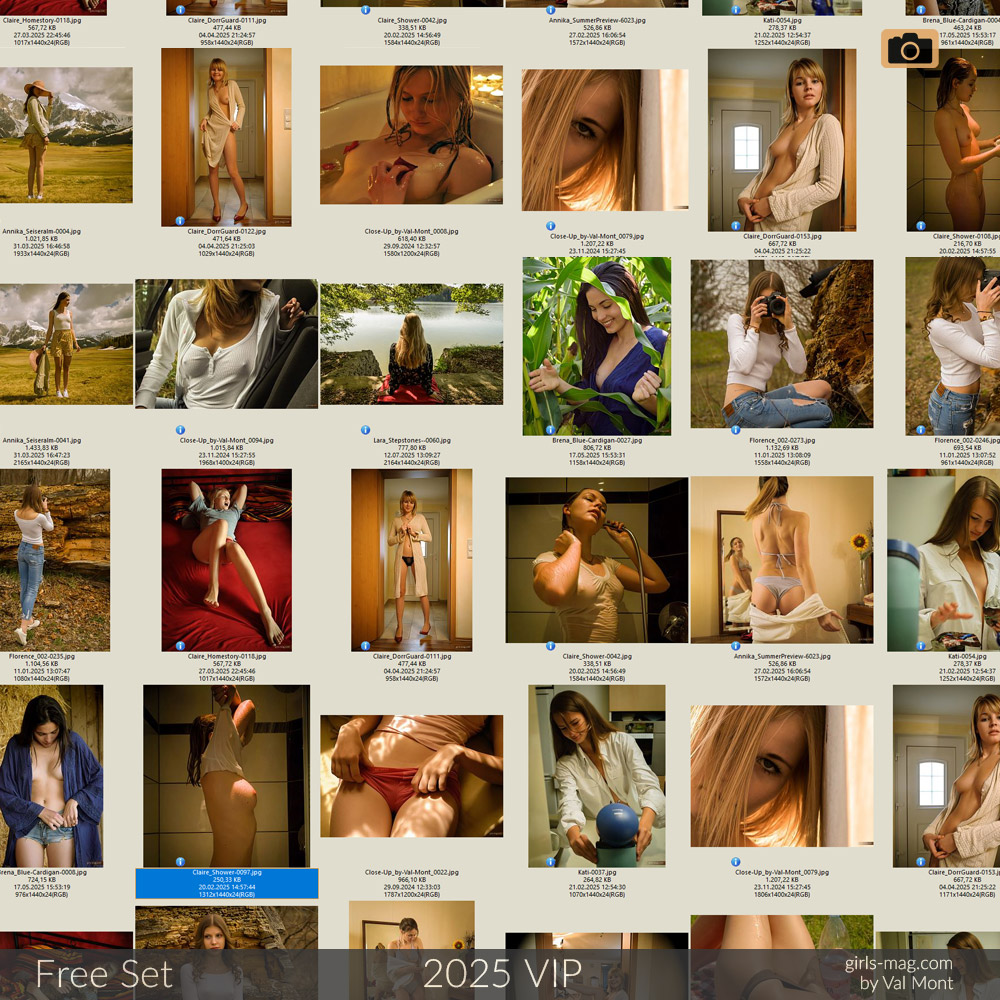Click the info icon on Florence_002-0246 thumbnail
This screenshot has width=1000, height=1000.
[x=920, y=429]
